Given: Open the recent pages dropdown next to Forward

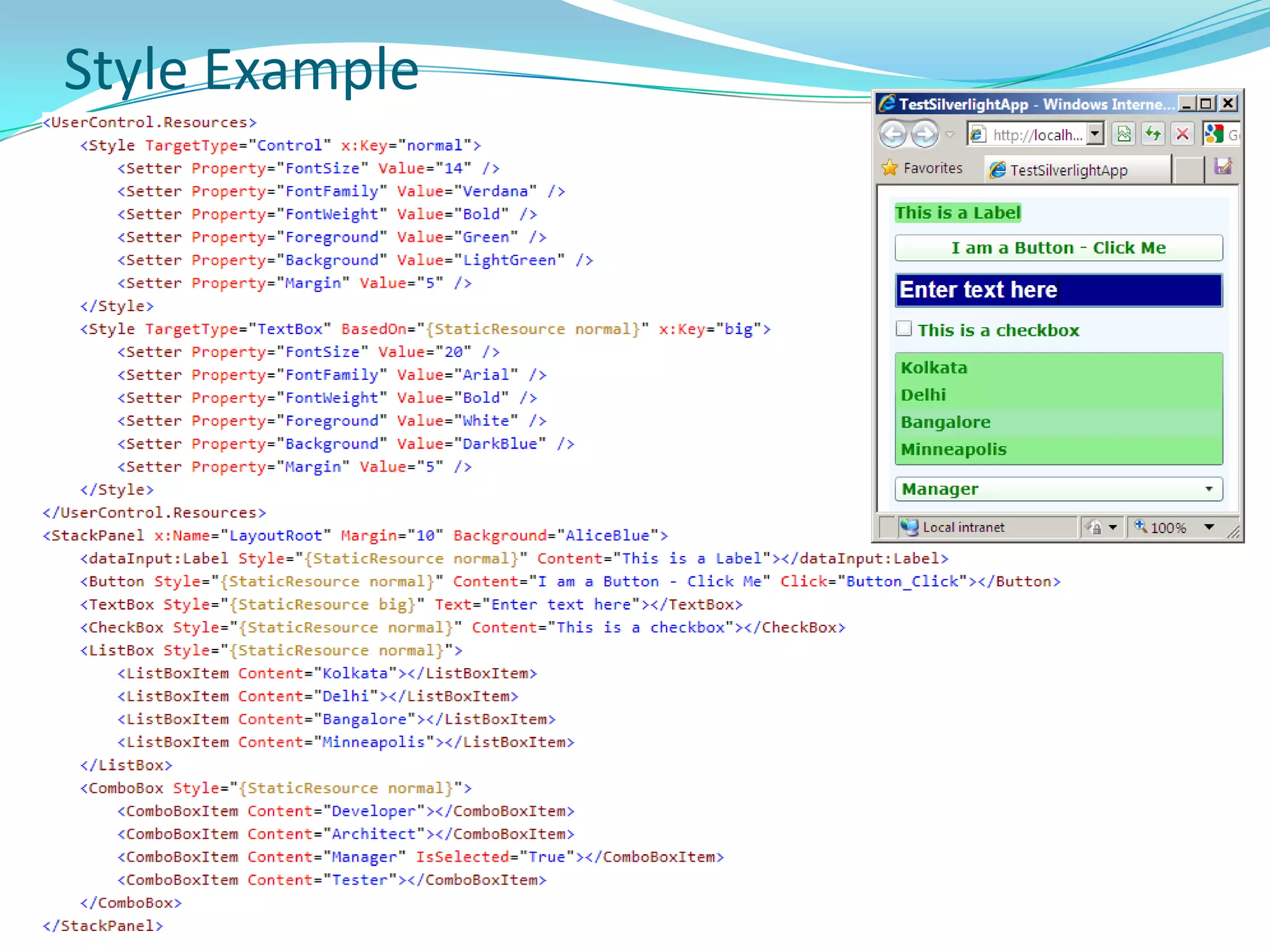Looking at the screenshot, I should [949, 134].
